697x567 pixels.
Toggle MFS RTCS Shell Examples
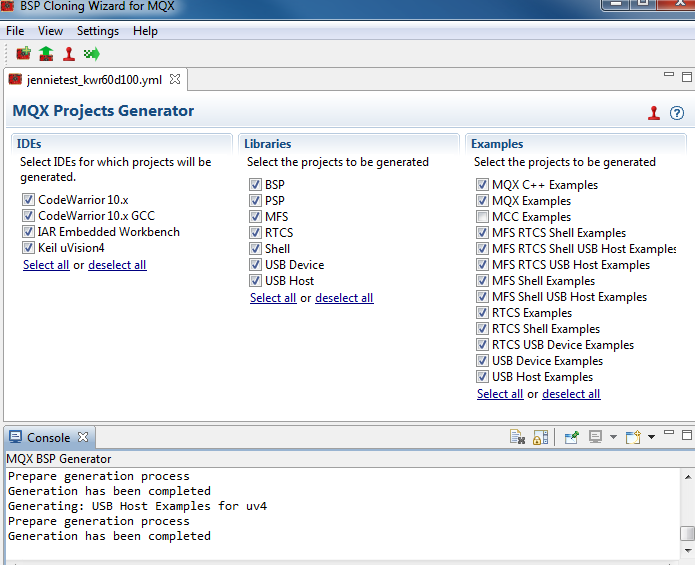tap(482, 232)
